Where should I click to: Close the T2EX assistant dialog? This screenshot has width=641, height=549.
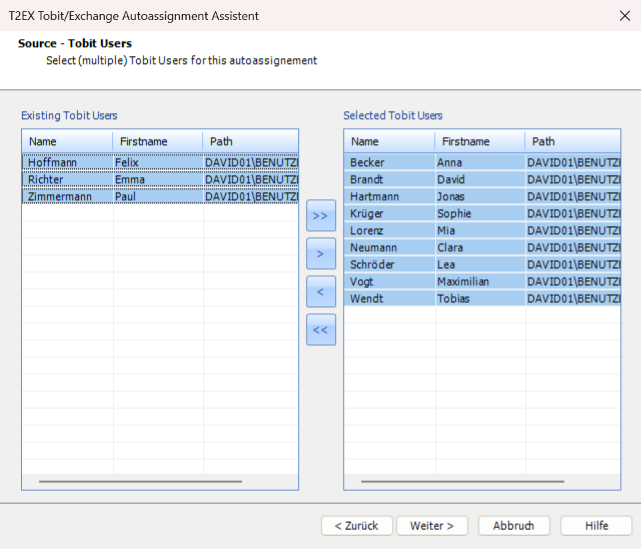click(625, 16)
